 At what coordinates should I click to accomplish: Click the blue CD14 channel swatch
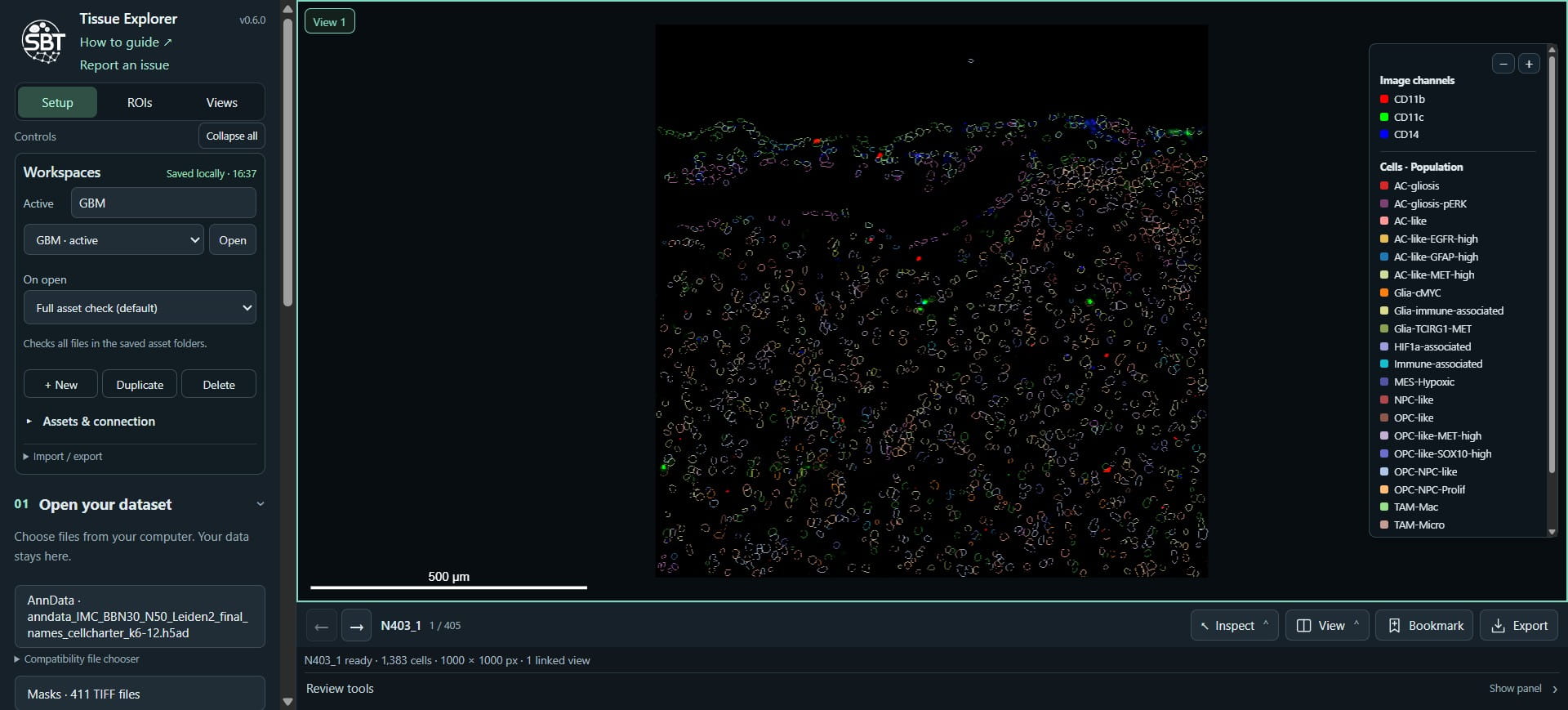[x=1384, y=135]
